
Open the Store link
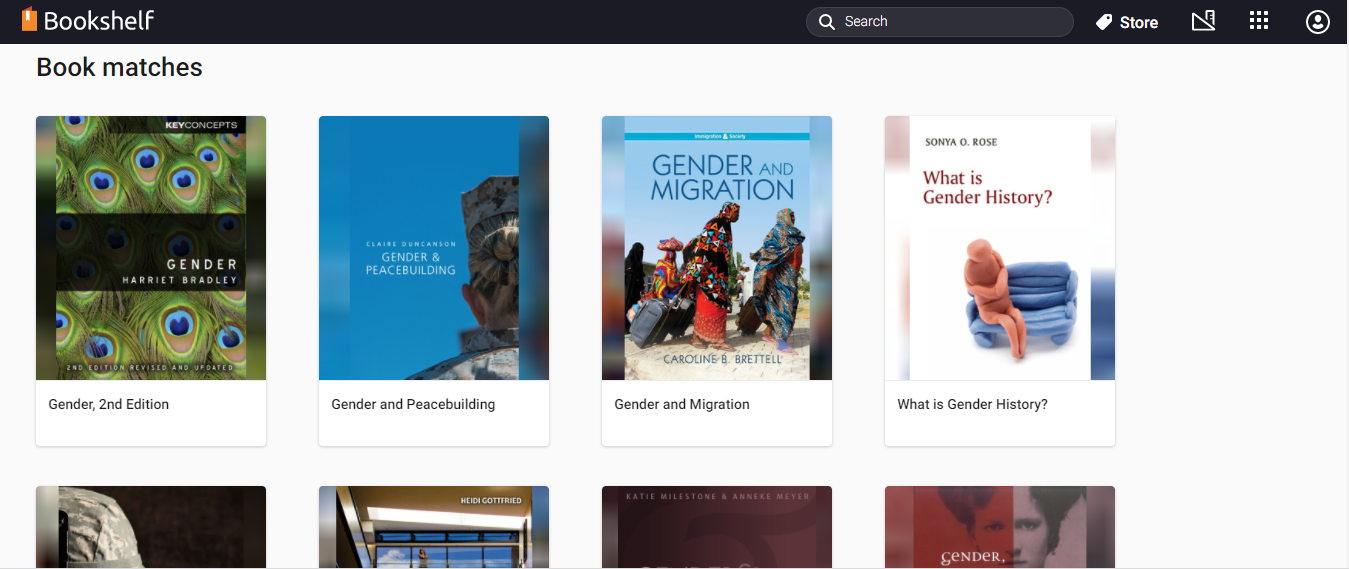[1127, 22]
